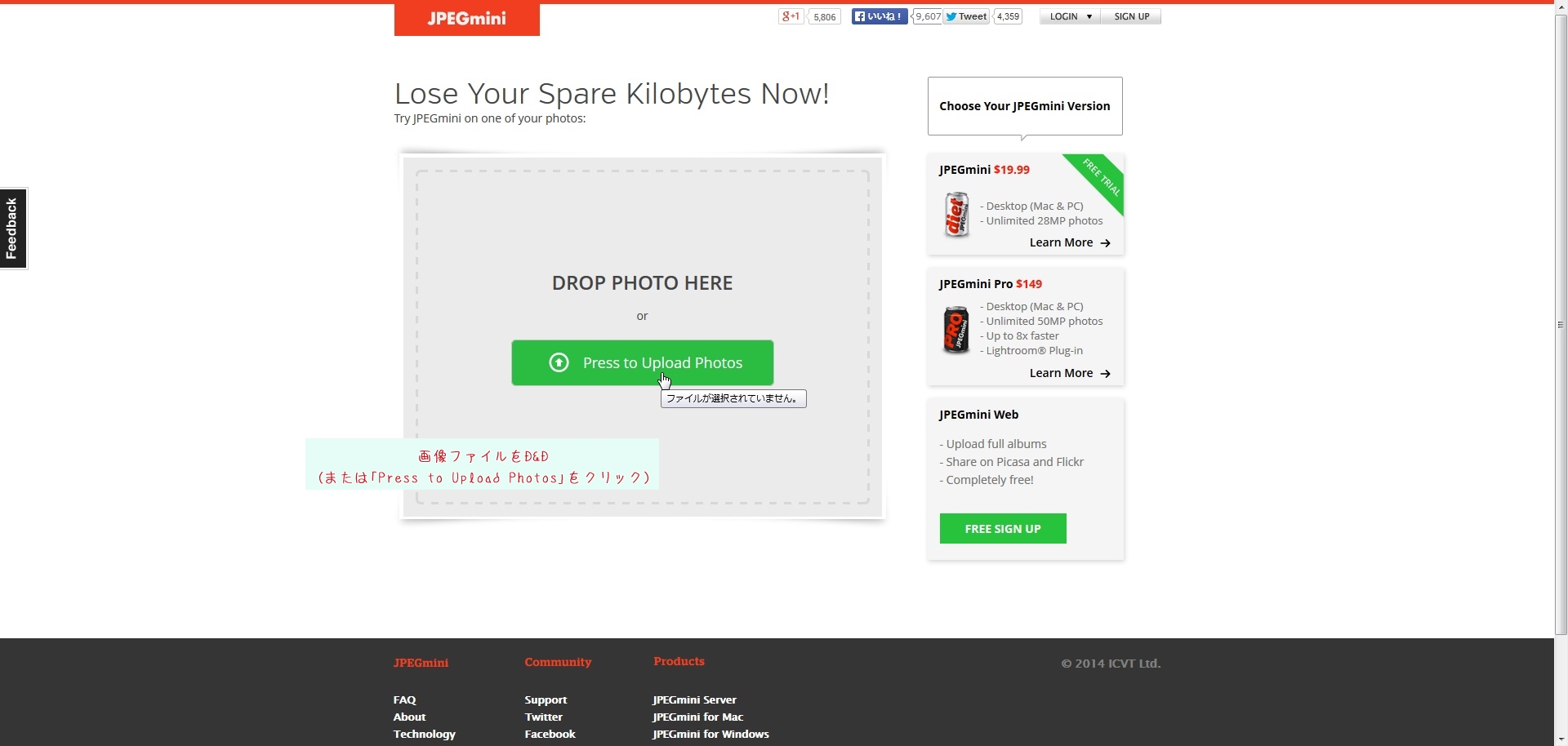Click the Lightroom Plug-in feature text
This screenshot has width=1568, height=746.
pyautogui.click(x=1031, y=351)
